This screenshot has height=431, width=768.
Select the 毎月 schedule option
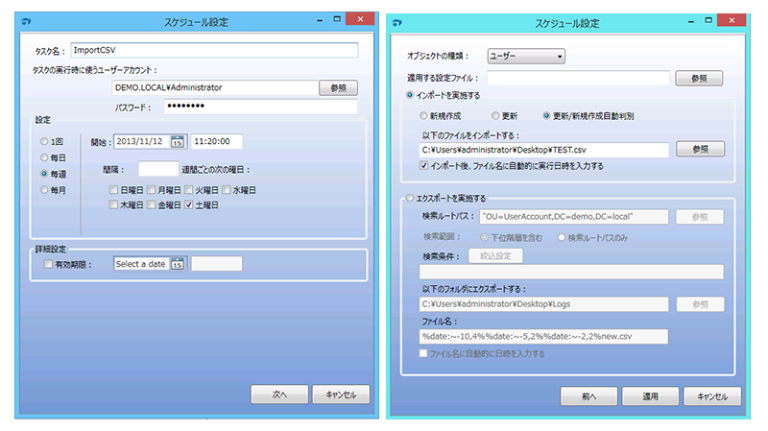click(45, 188)
